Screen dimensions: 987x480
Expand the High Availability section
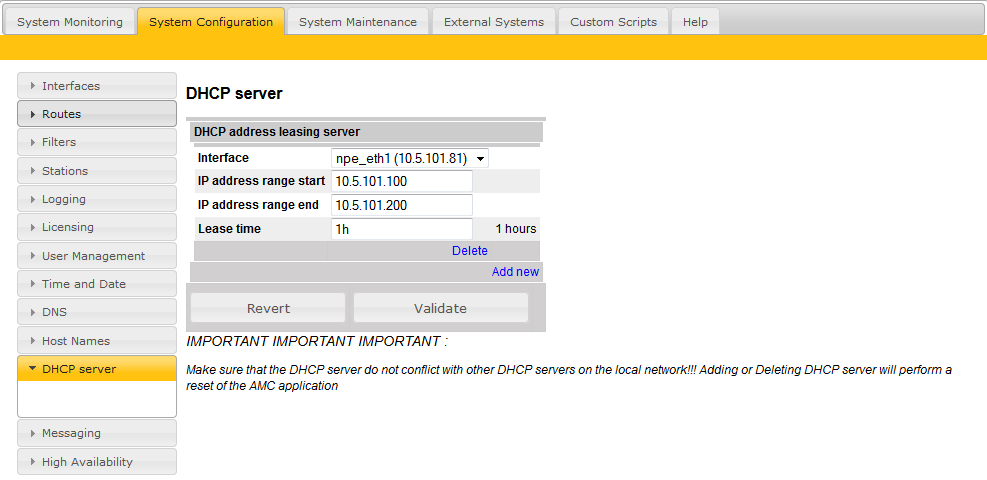coord(96,462)
